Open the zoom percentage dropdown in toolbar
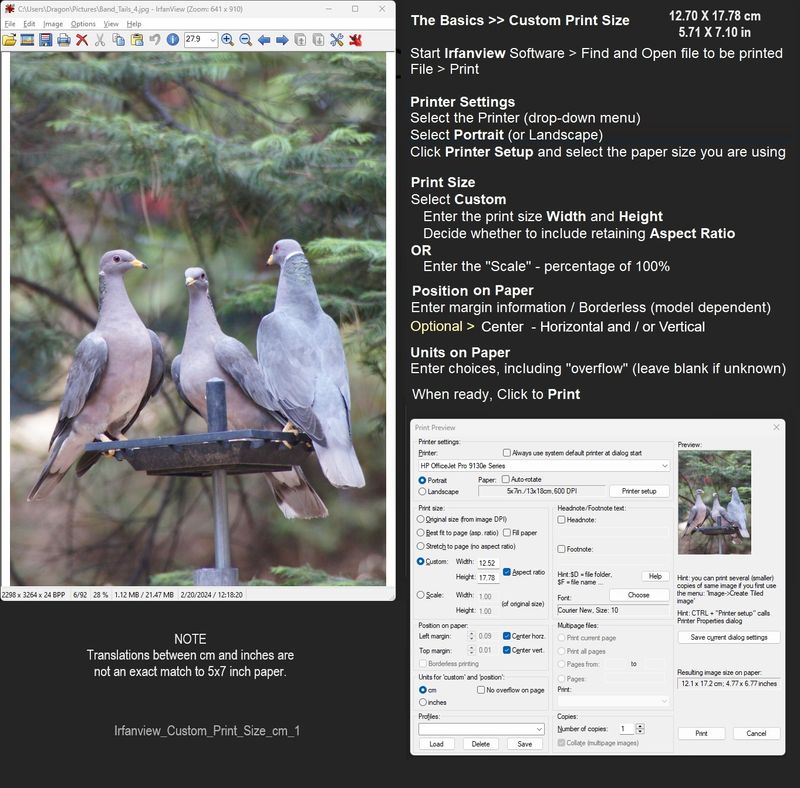The image size is (800, 788). [212, 40]
